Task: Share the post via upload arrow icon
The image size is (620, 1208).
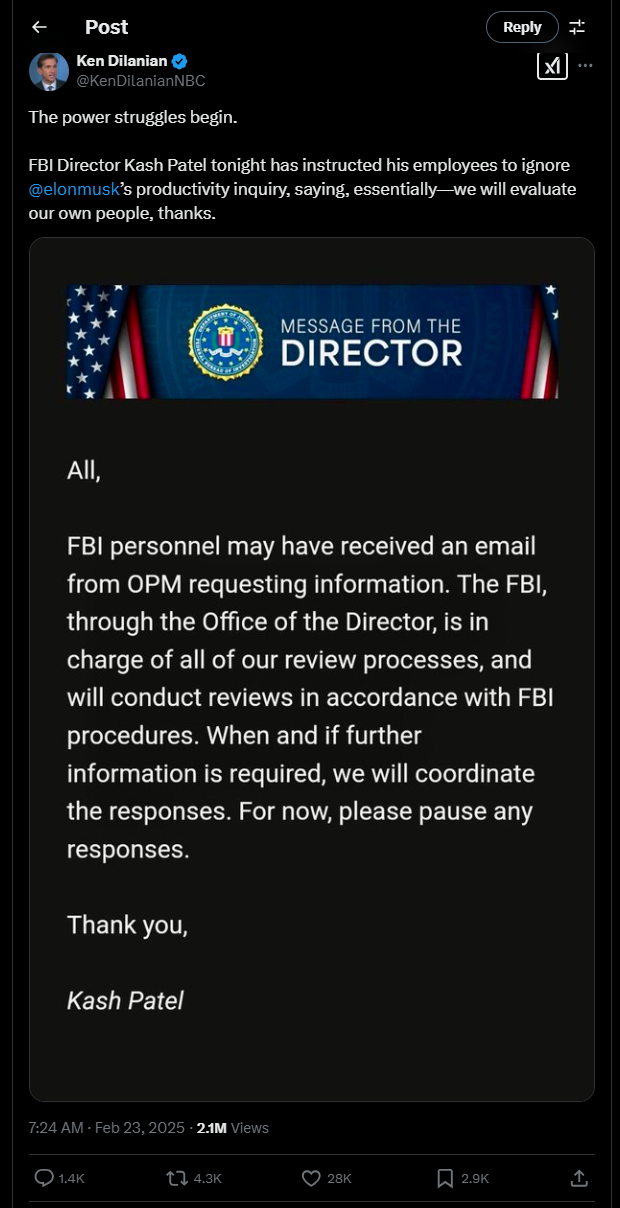Action: point(579,1178)
